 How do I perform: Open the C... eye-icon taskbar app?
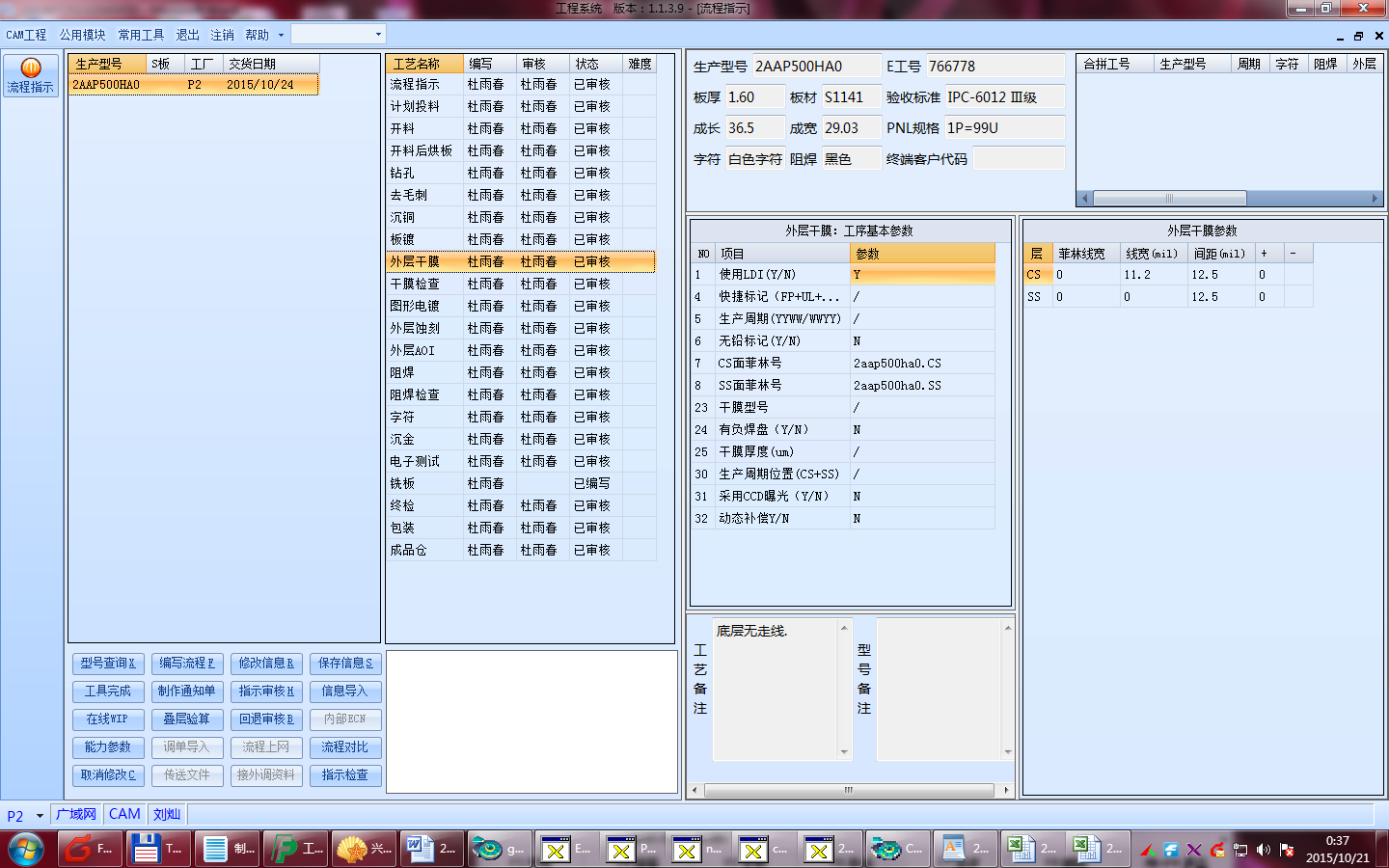click(x=898, y=849)
